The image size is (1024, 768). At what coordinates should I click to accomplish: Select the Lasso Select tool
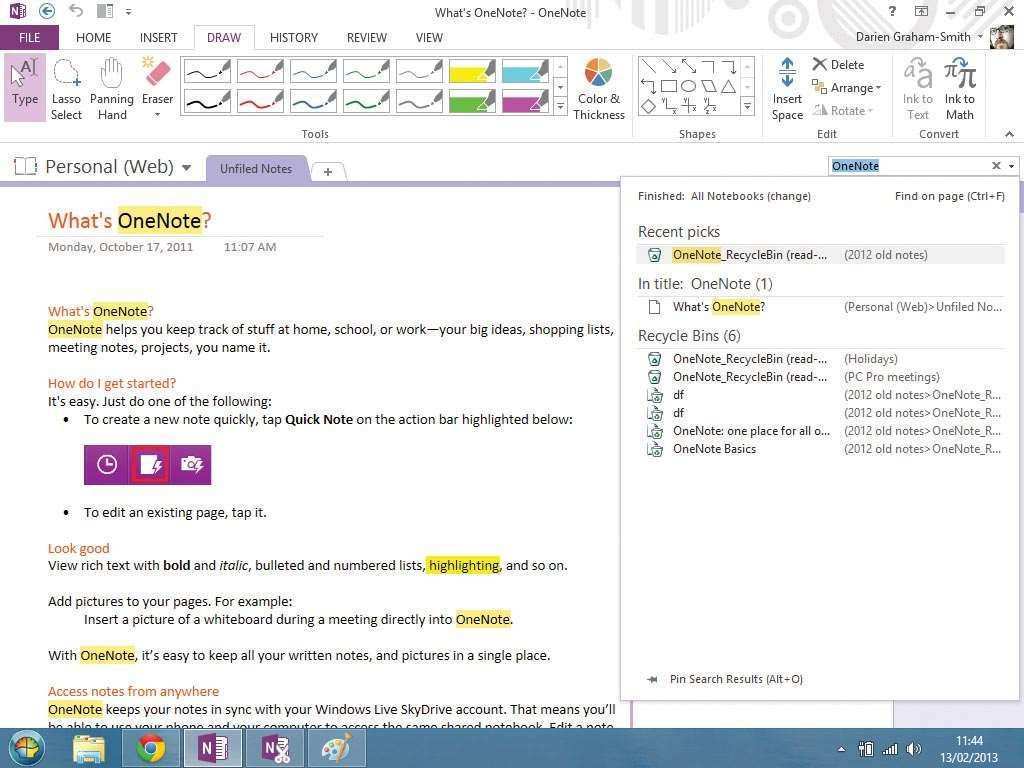pos(67,90)
